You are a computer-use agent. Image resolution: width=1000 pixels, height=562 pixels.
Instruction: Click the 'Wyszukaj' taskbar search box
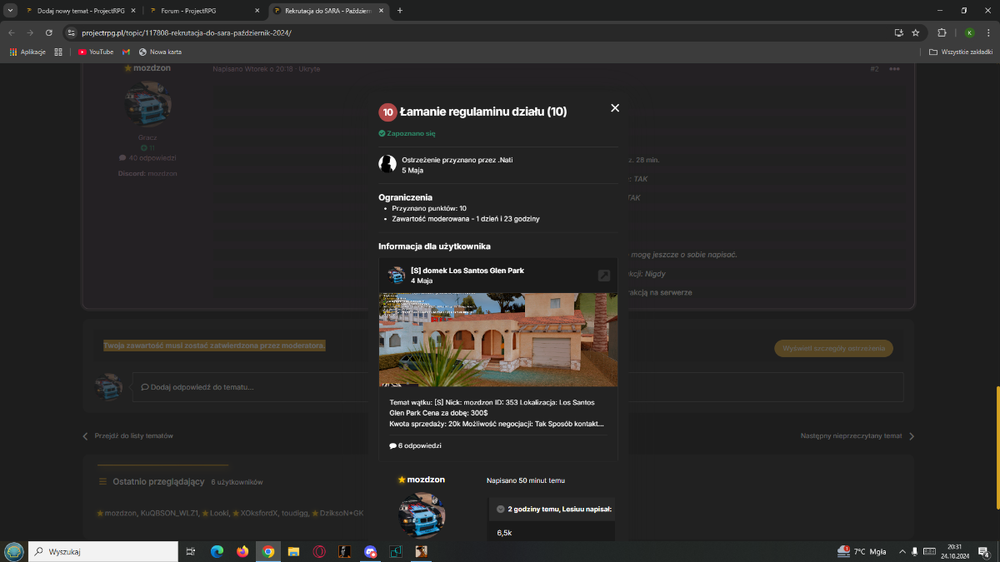coord(103,551)
